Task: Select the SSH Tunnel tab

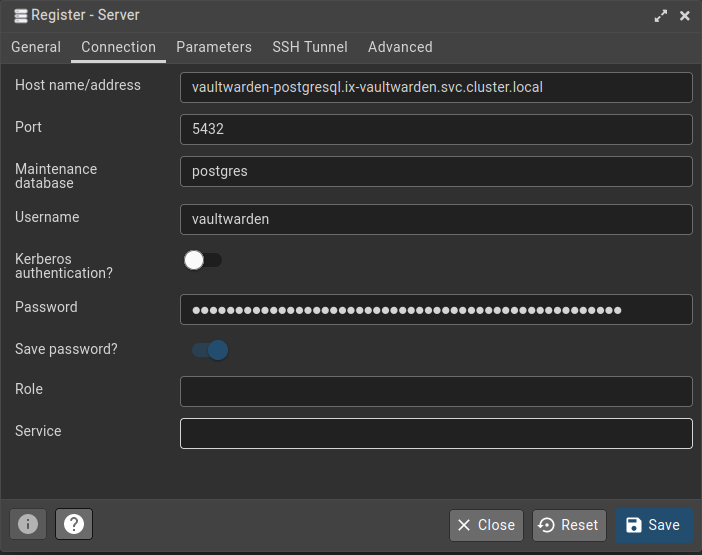Action: 310,47
